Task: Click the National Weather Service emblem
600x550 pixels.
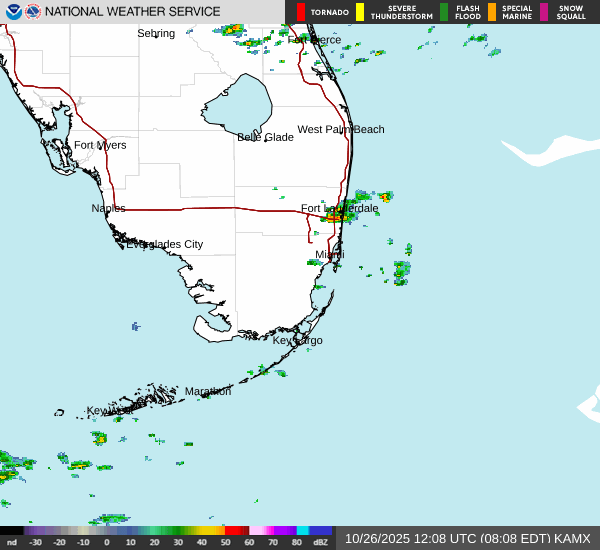Action: click(x=33, y=12)
